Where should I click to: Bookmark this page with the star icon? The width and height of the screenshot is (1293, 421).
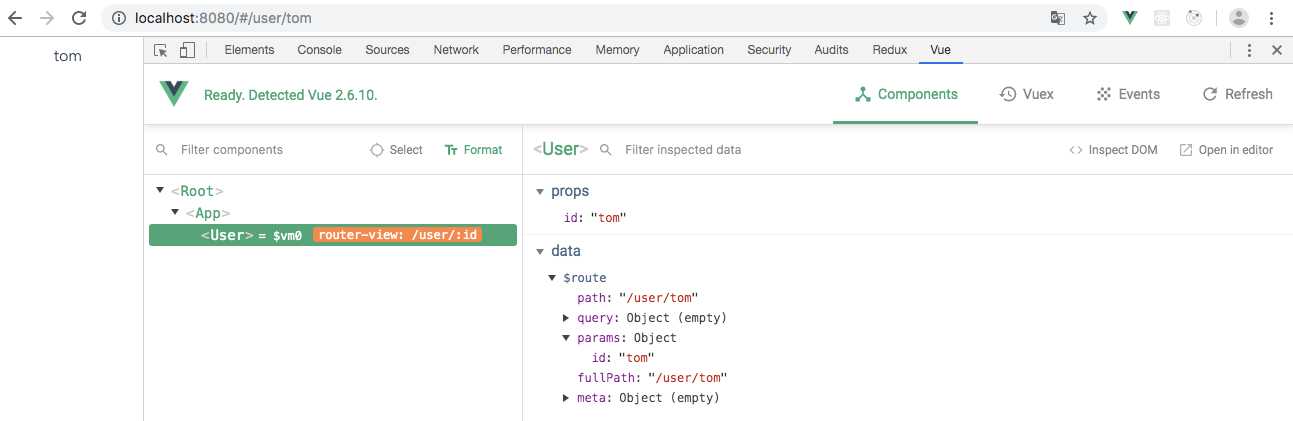click(x=1090, y=18)
